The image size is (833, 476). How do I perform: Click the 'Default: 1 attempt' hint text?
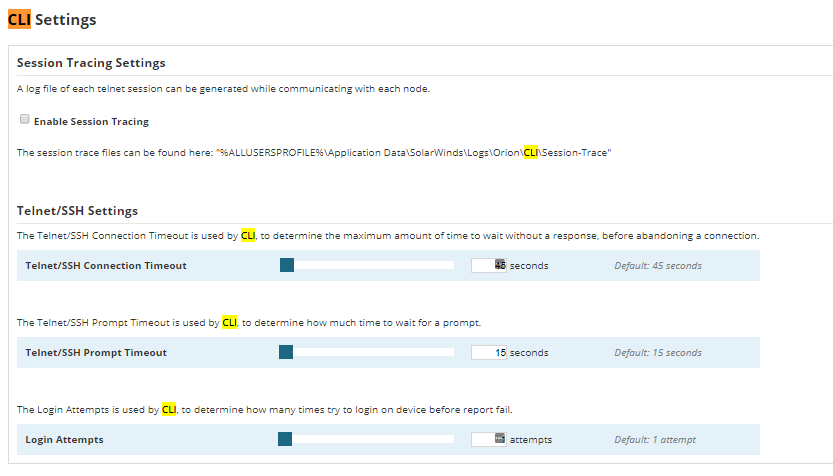654,440
